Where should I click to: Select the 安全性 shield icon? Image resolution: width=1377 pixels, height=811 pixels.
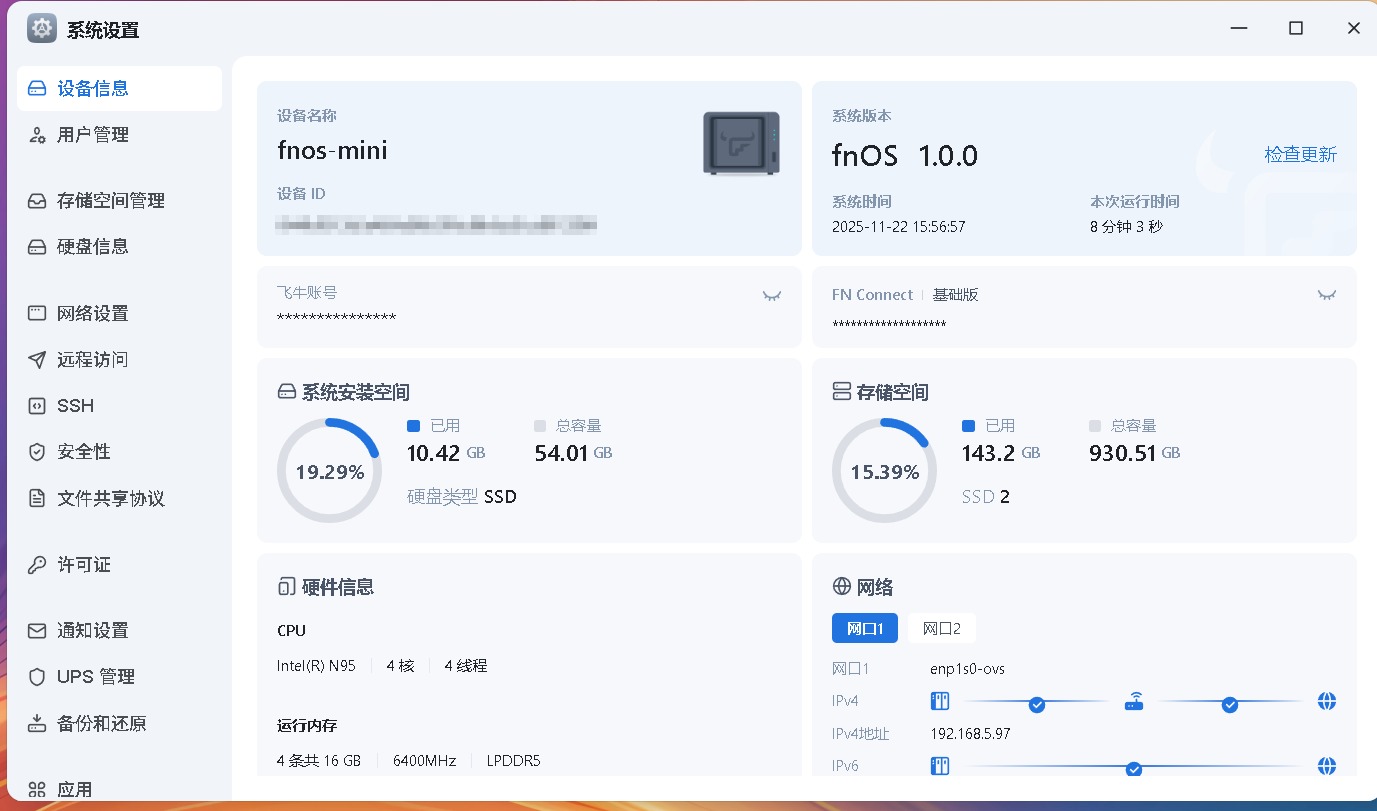(36, 451)
